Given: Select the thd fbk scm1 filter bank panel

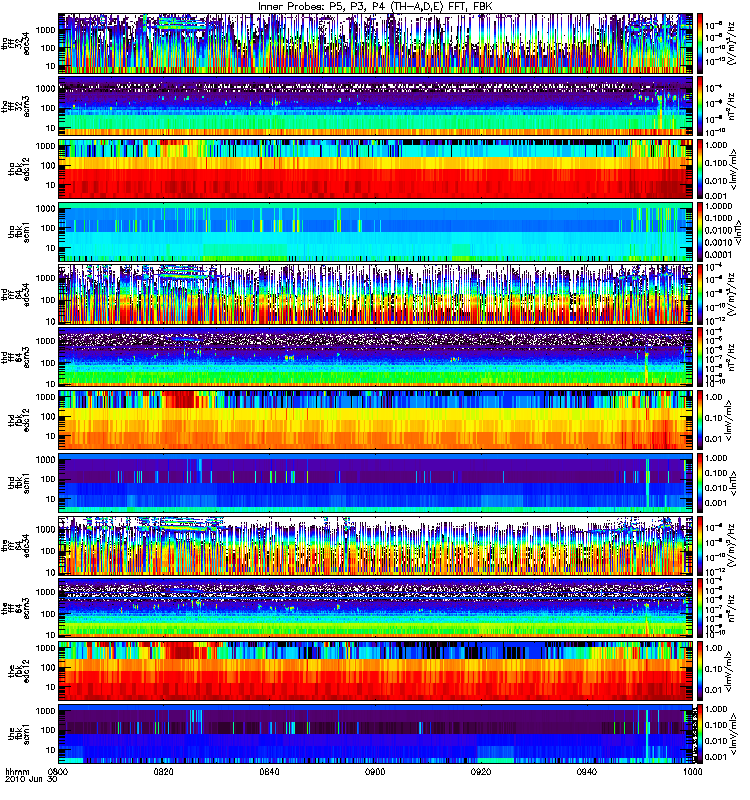Looking at the screenshot, I should click(x=375, y=483).
